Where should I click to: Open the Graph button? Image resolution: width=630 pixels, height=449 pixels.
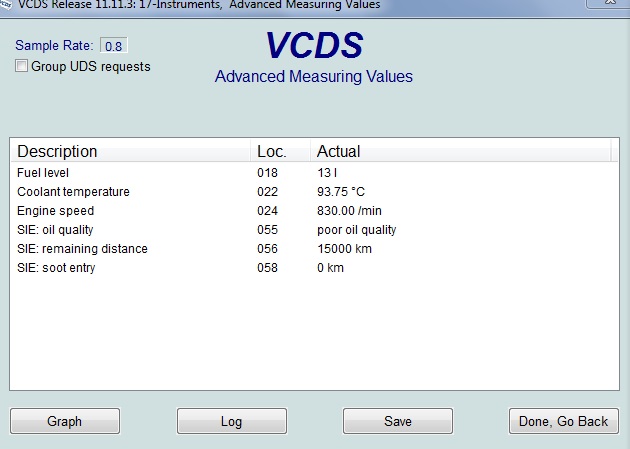[65, 421]
